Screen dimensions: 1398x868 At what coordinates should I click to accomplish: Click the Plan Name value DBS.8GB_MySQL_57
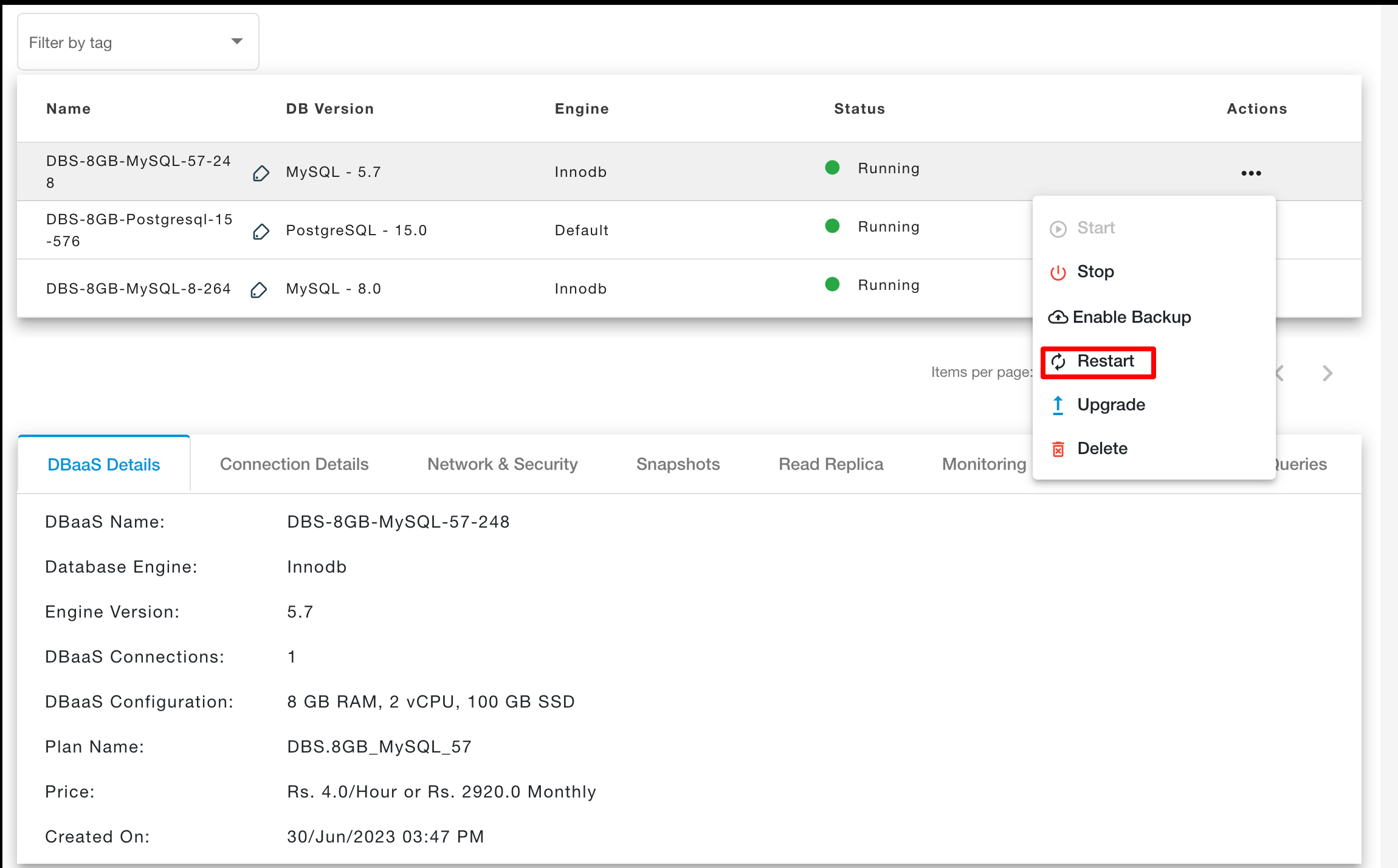[x=379, y=746]
